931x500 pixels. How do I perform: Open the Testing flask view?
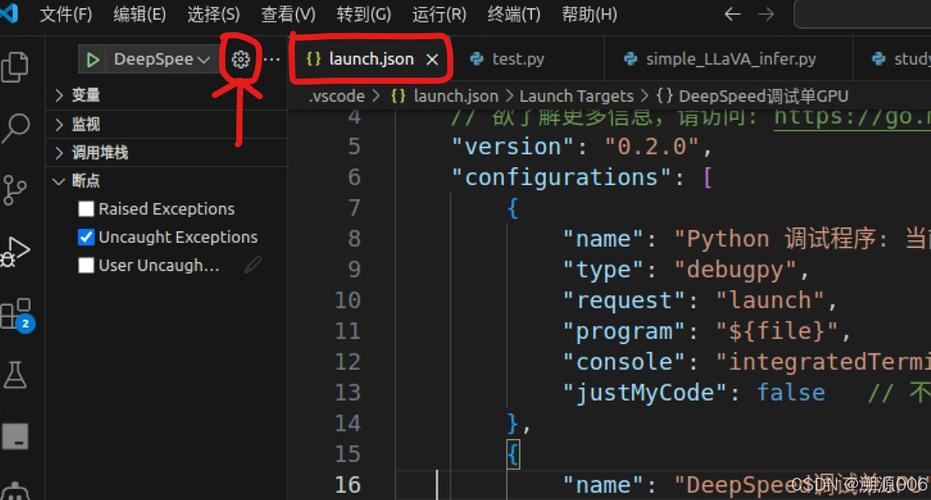point(15,375)
